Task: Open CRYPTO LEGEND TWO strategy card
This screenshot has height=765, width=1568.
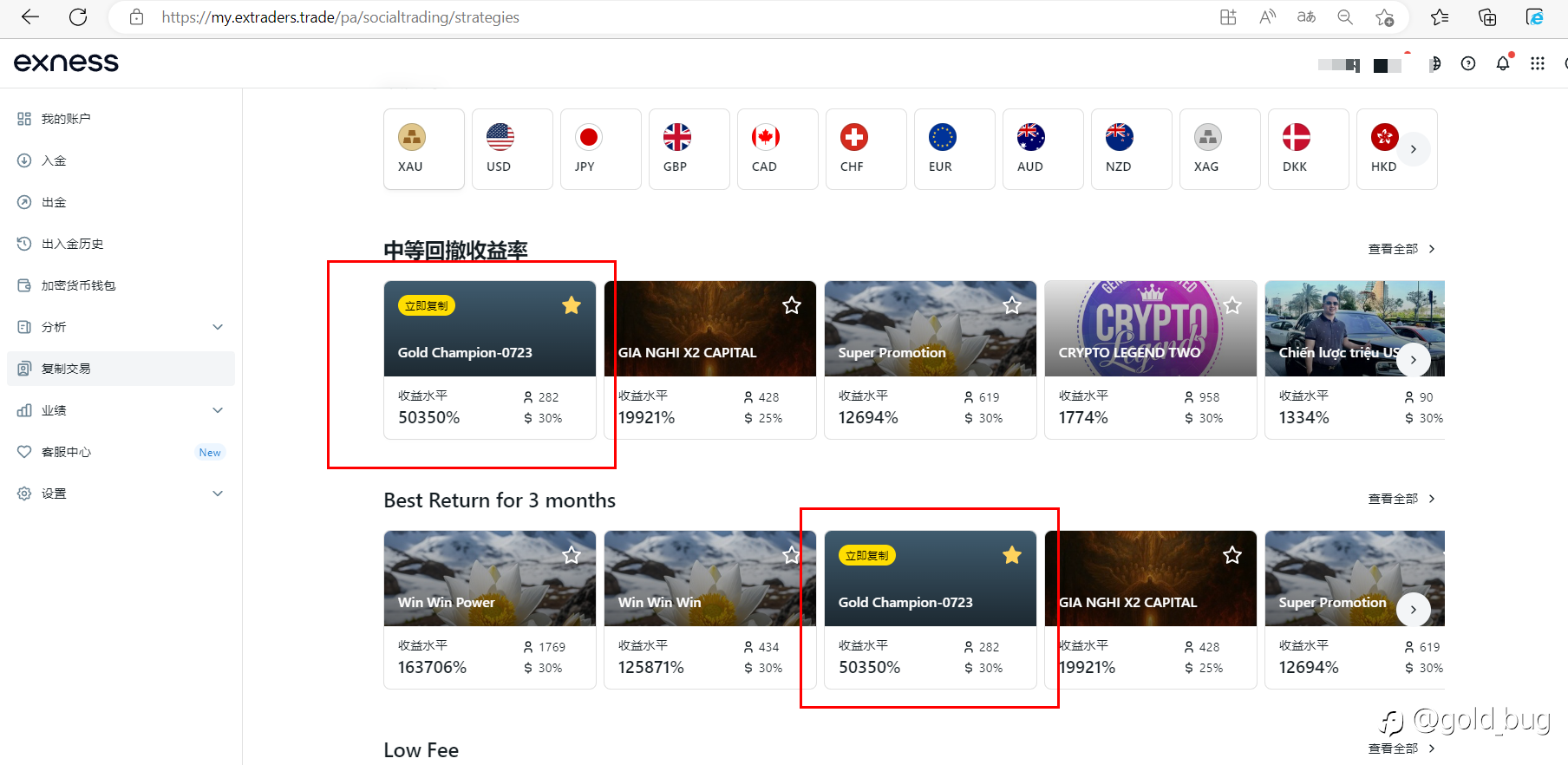Action: (1151, 360)
